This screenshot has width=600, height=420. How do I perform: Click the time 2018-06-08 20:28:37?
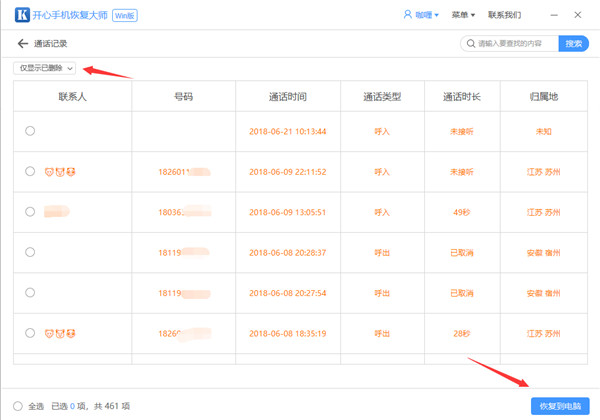point(288,253)
